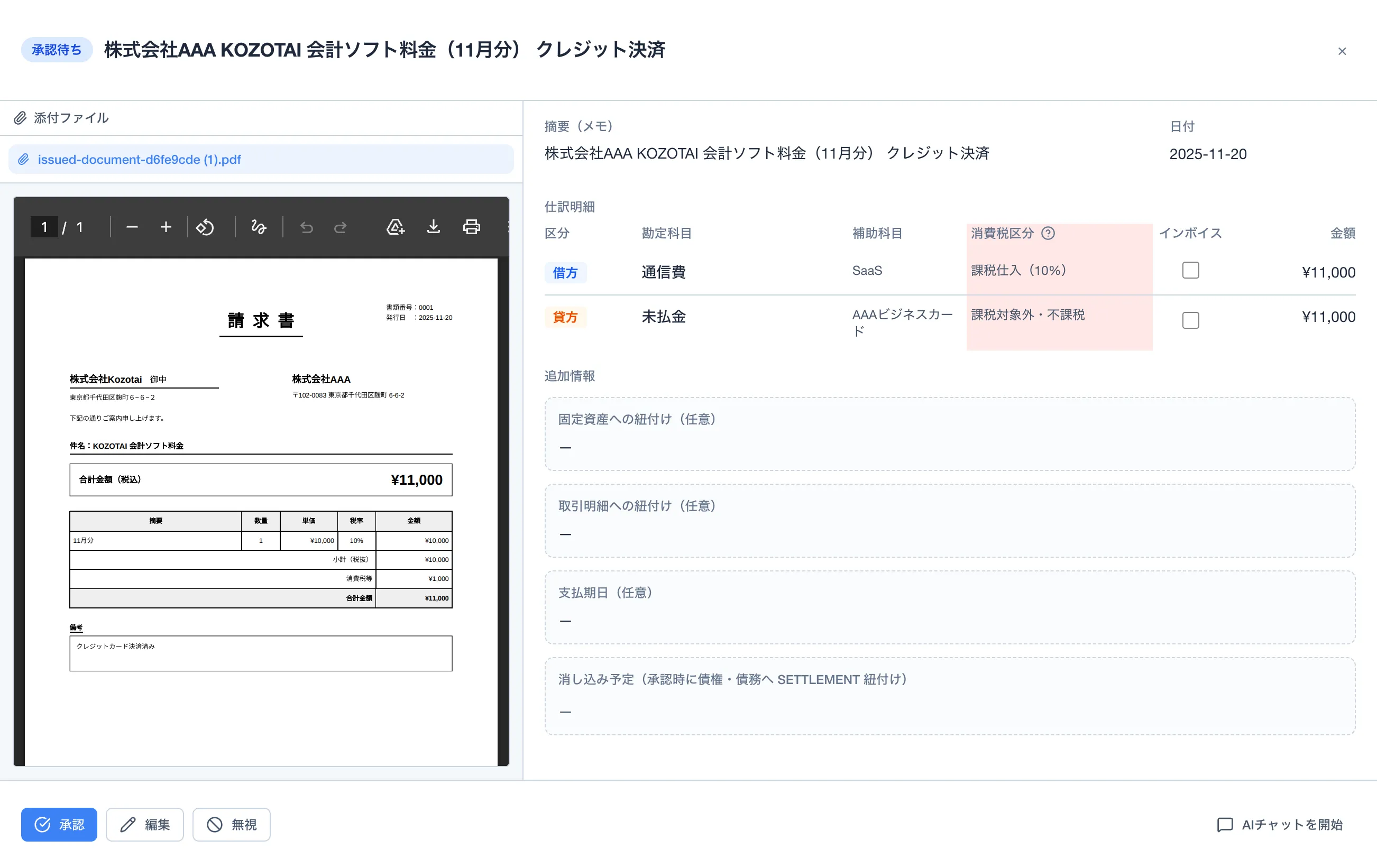Viewport: 1377px width, 868px height.
Task: Click the 11月分 line item in PDF table
Action: coord(83,540)
